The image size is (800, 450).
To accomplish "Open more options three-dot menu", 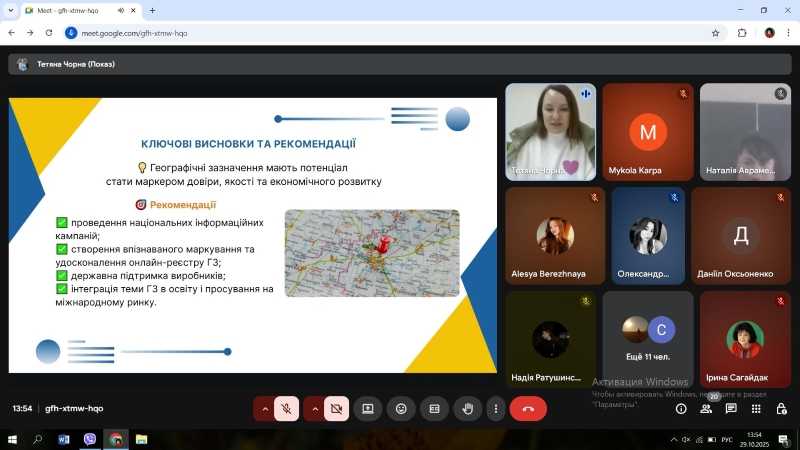I will (x=495, y=408).
